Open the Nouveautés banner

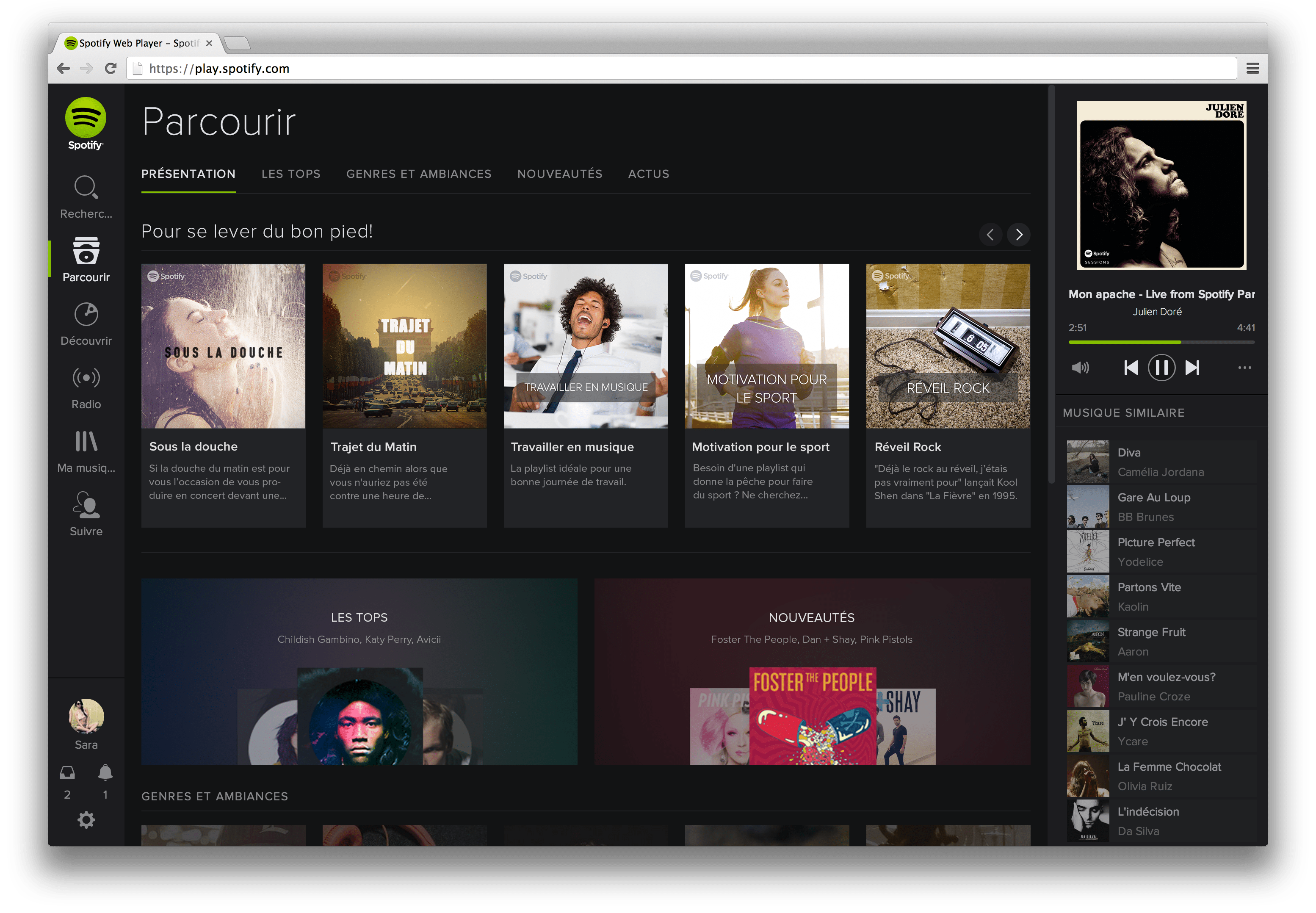pyautogui.click(x=812, y=671)
